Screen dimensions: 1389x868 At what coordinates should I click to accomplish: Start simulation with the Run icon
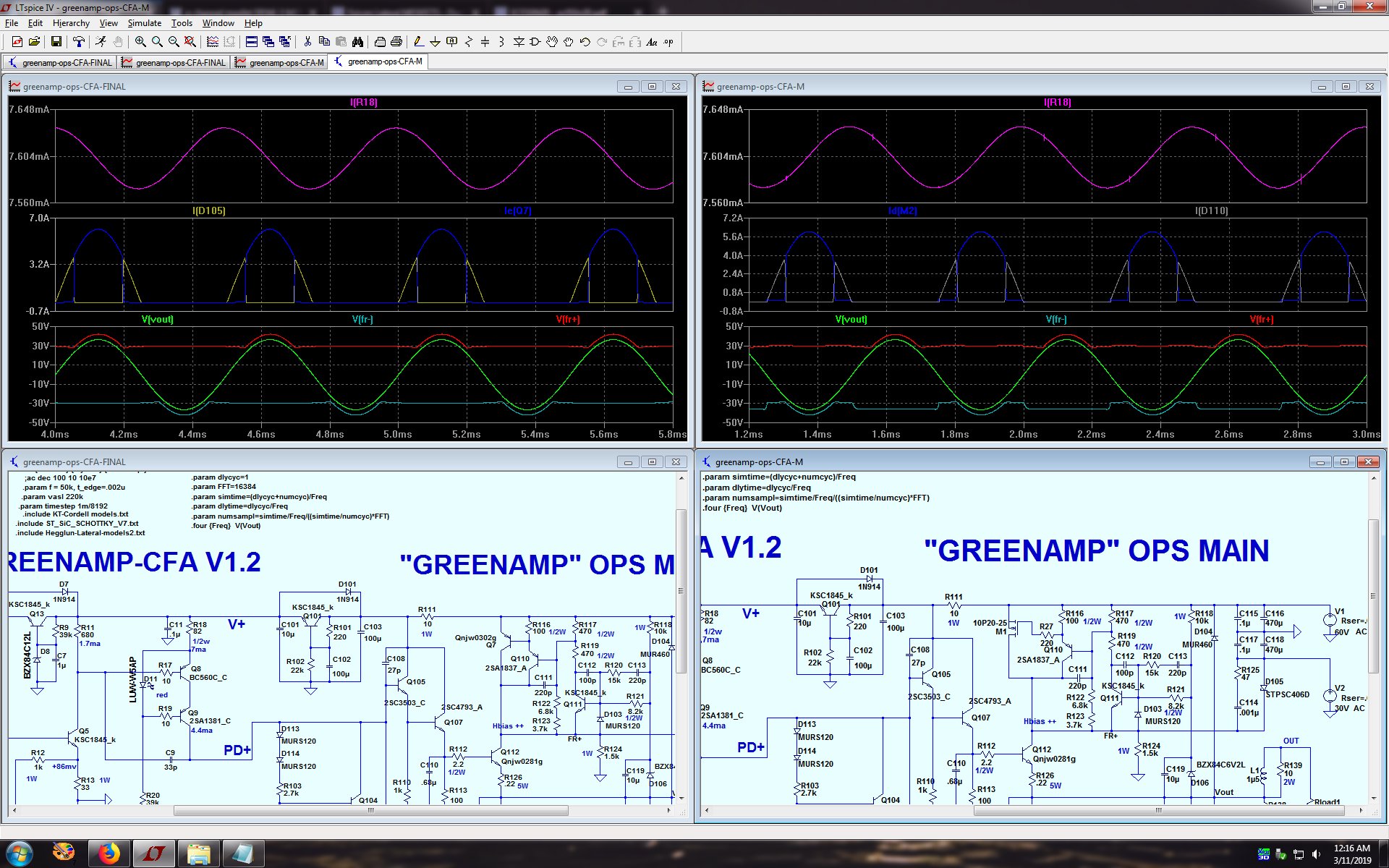point(101,42)
